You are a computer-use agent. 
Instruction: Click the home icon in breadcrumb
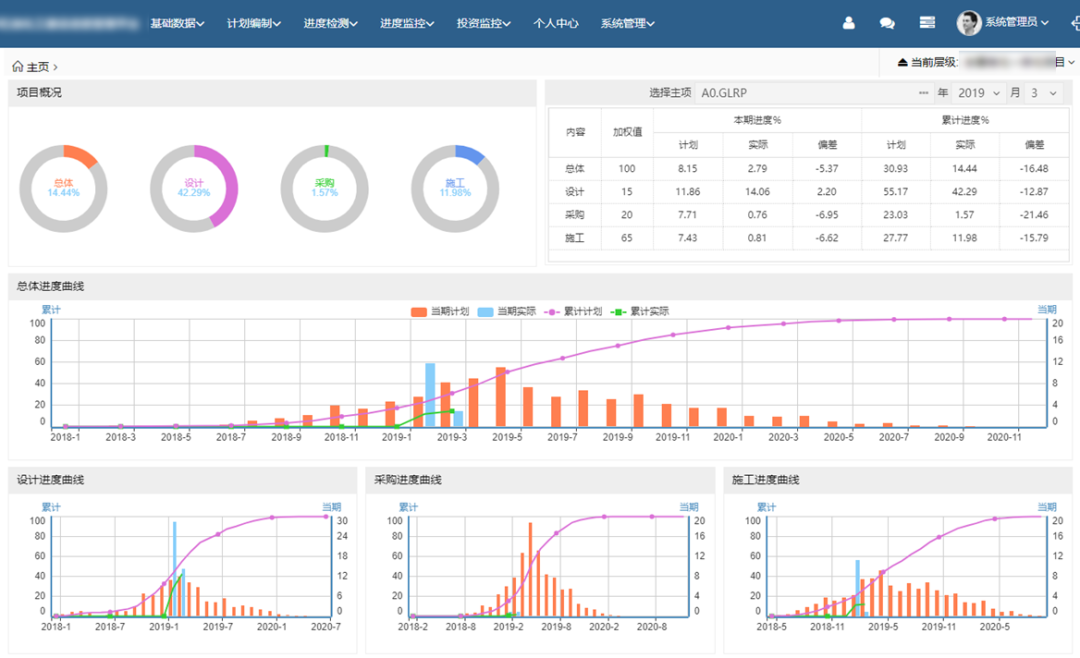[18, 66]
